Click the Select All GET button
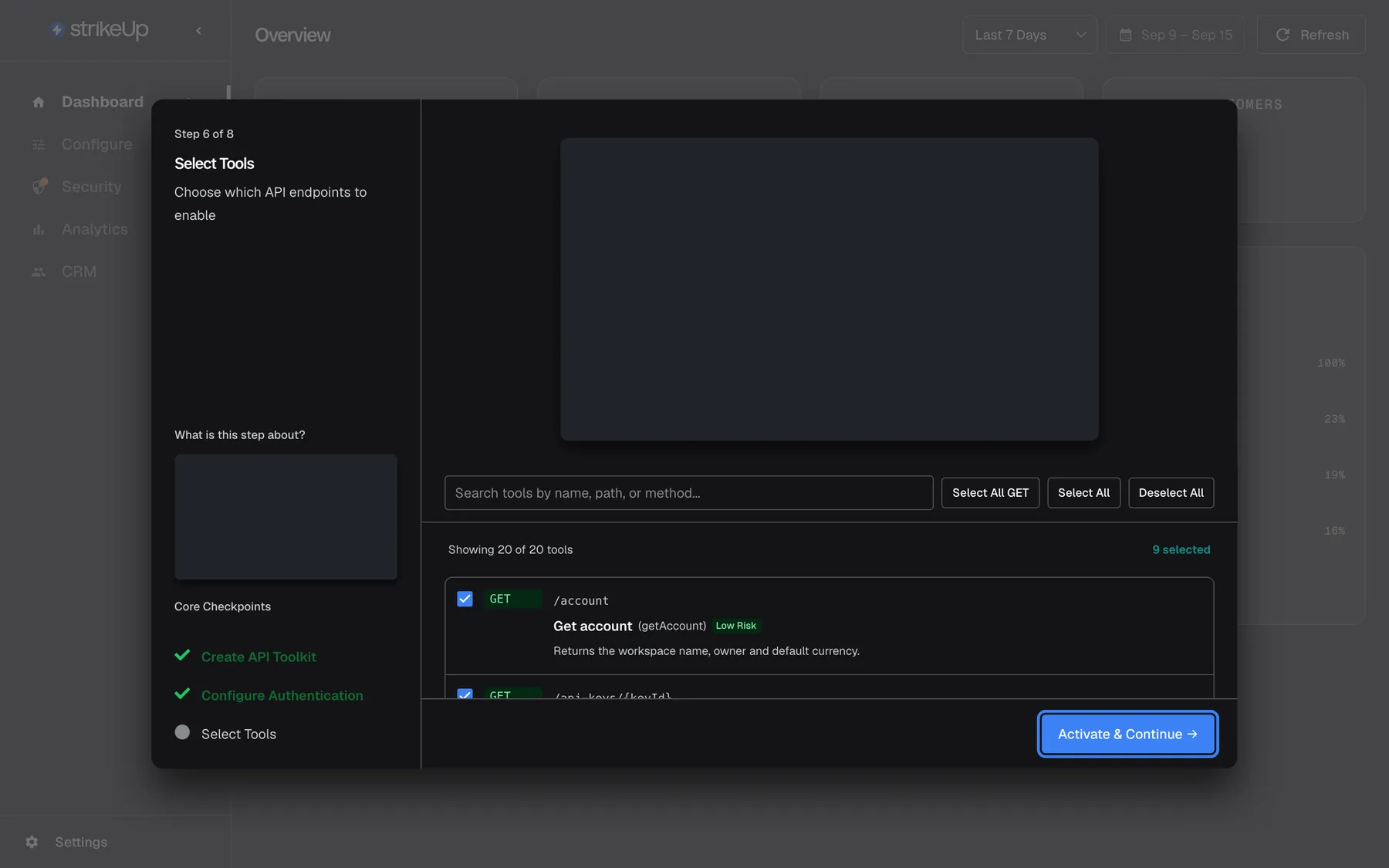 click(990, 493)
